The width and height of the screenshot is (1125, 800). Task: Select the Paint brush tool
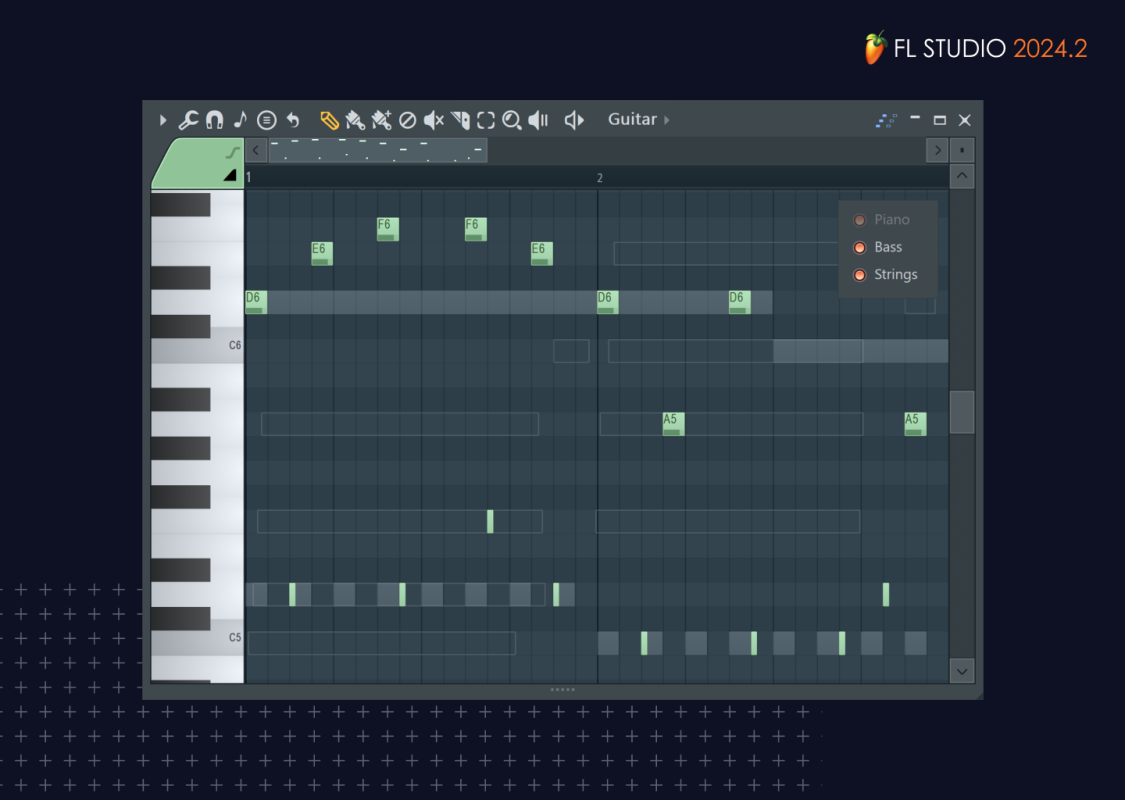point(355,120)
